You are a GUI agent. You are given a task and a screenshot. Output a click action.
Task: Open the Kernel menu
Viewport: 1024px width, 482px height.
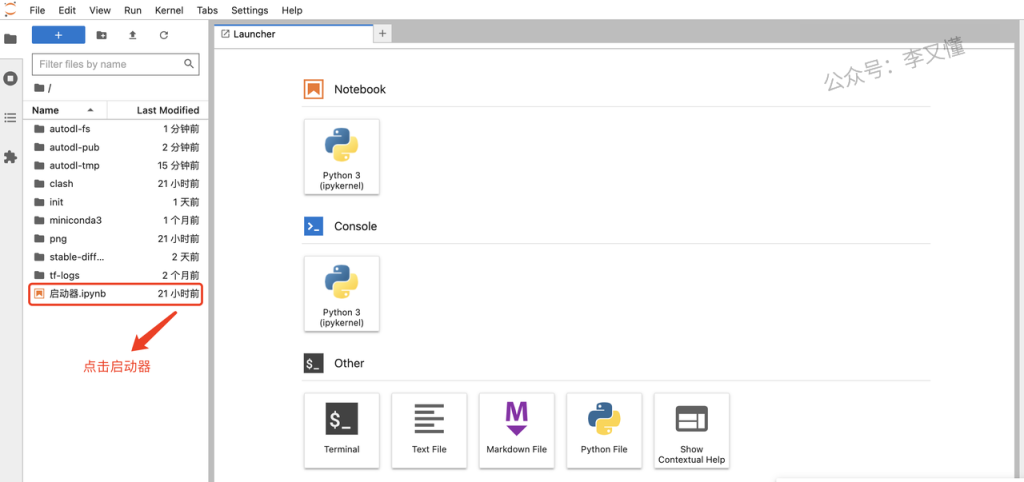point(168,10)
